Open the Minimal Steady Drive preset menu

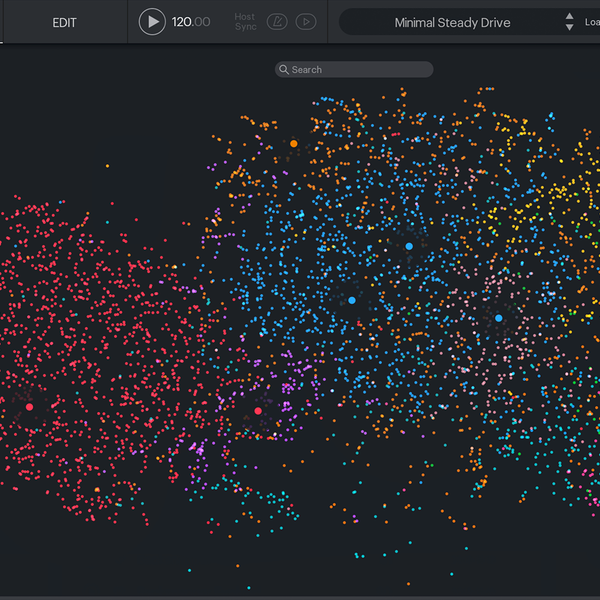coord(452,22)
